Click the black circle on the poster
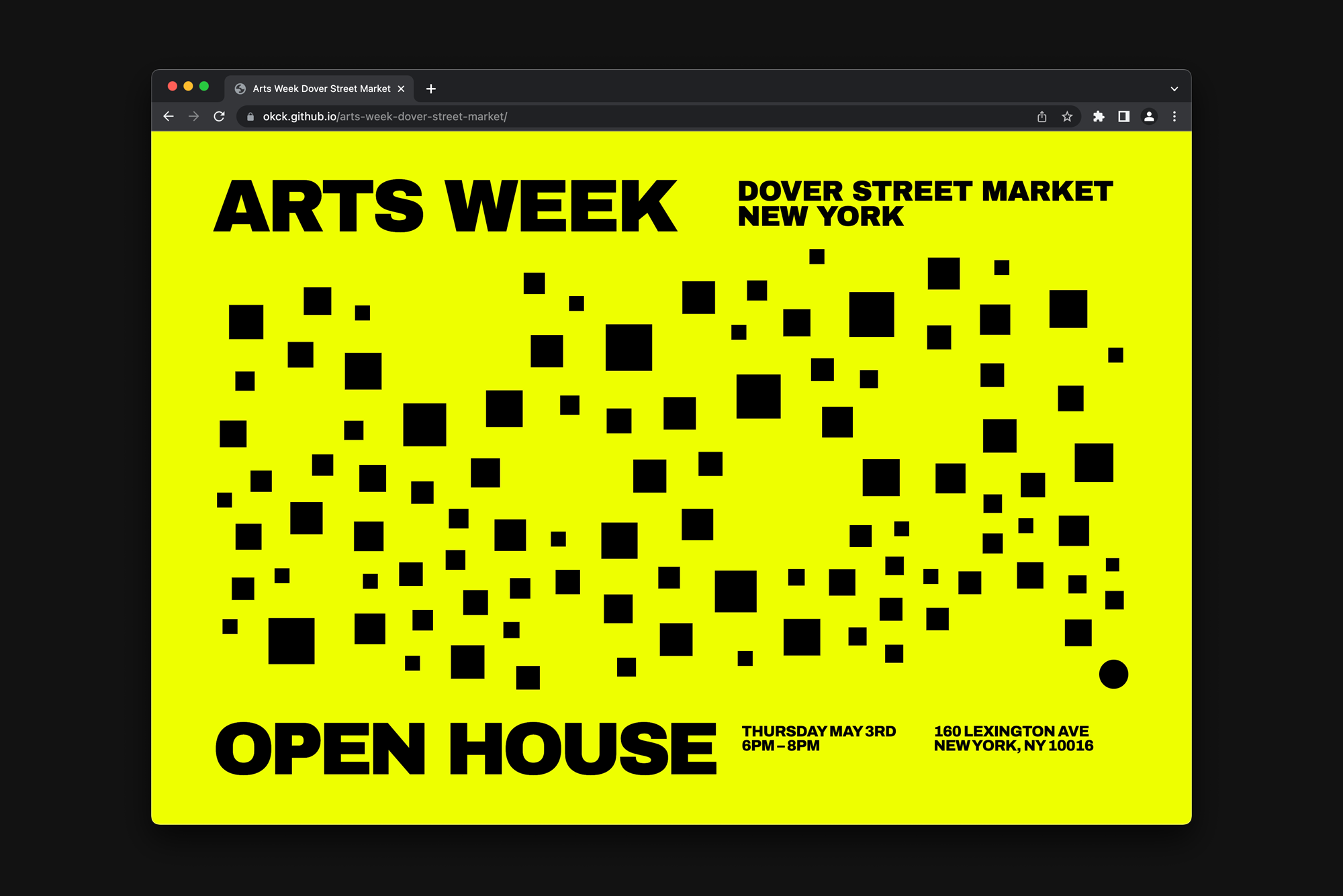1343x896 pixels. pyautogui.click(x=1113, y=674)
